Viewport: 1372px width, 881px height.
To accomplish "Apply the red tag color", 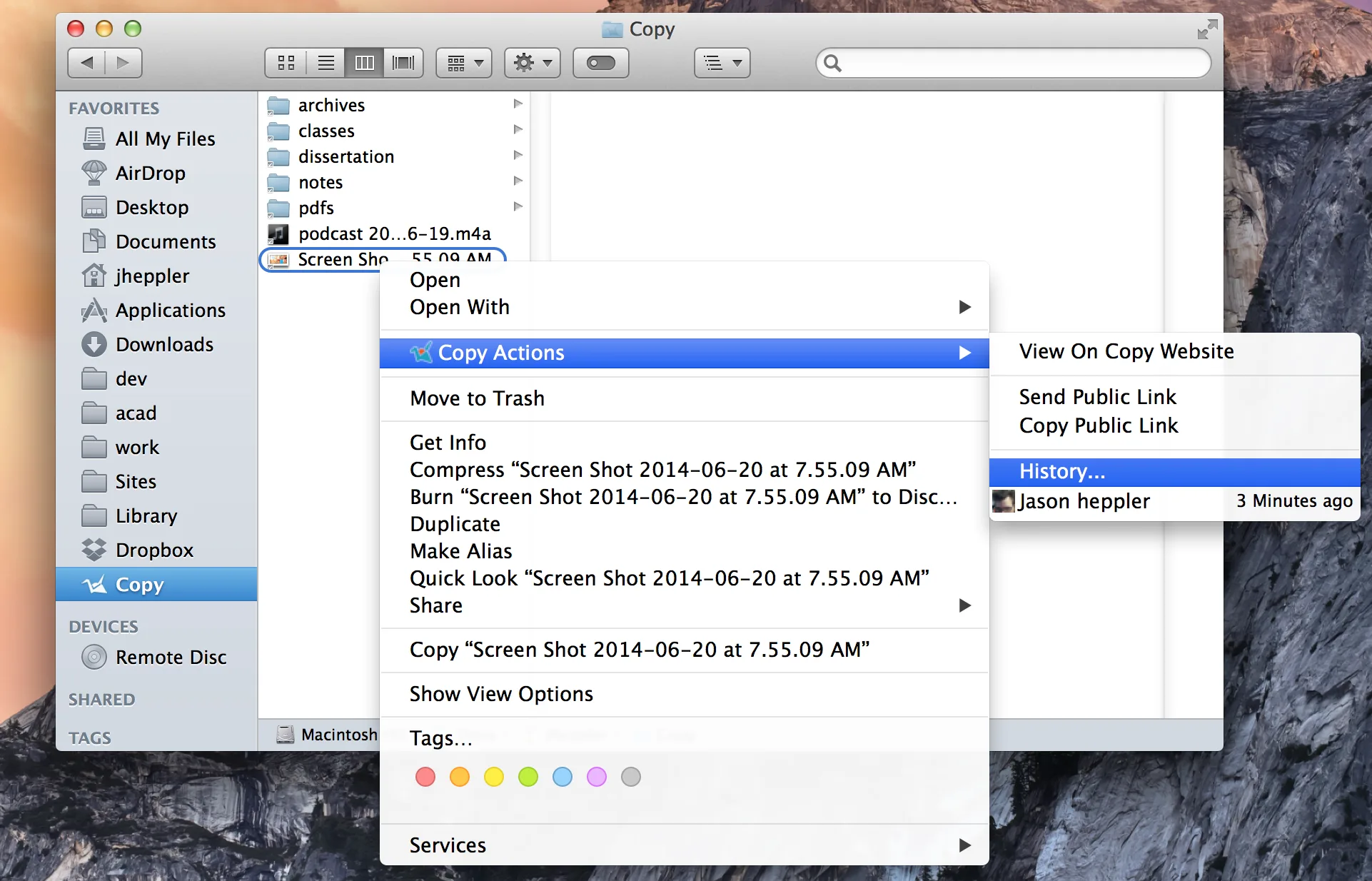I will 425,777.
